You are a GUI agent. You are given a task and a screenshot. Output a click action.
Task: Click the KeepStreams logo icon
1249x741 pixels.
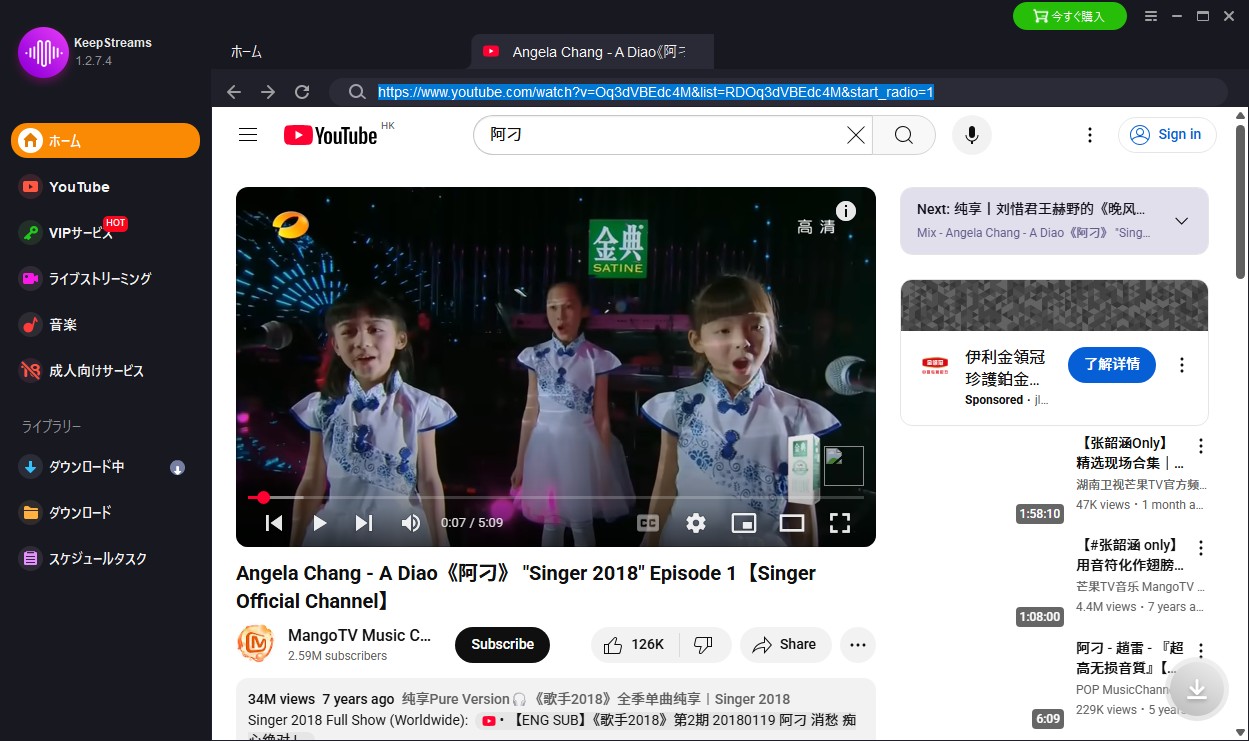pos(43,52)
